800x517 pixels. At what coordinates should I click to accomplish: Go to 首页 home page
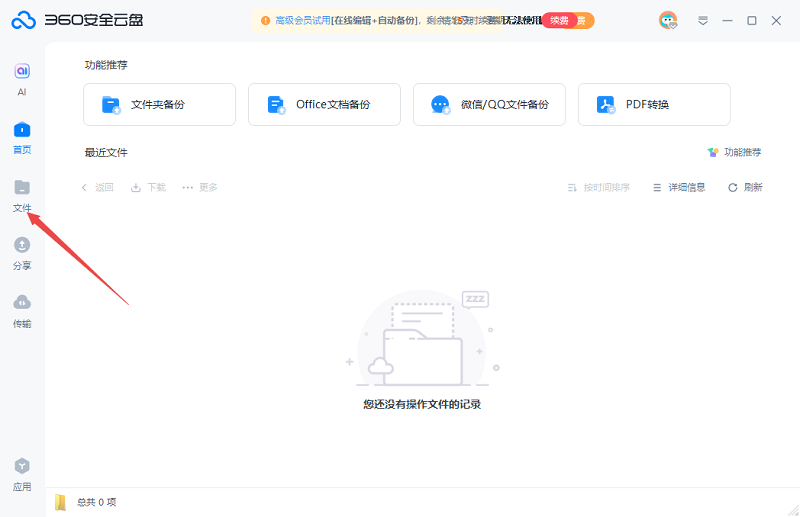[21, 136]
